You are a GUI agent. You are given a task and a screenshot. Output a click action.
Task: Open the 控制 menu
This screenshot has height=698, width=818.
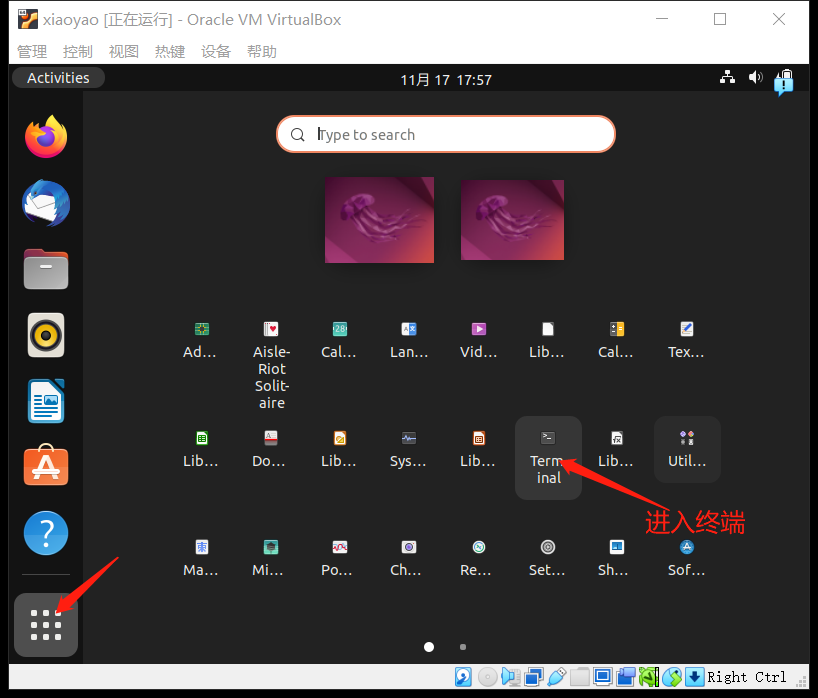(x=78, y=52)
